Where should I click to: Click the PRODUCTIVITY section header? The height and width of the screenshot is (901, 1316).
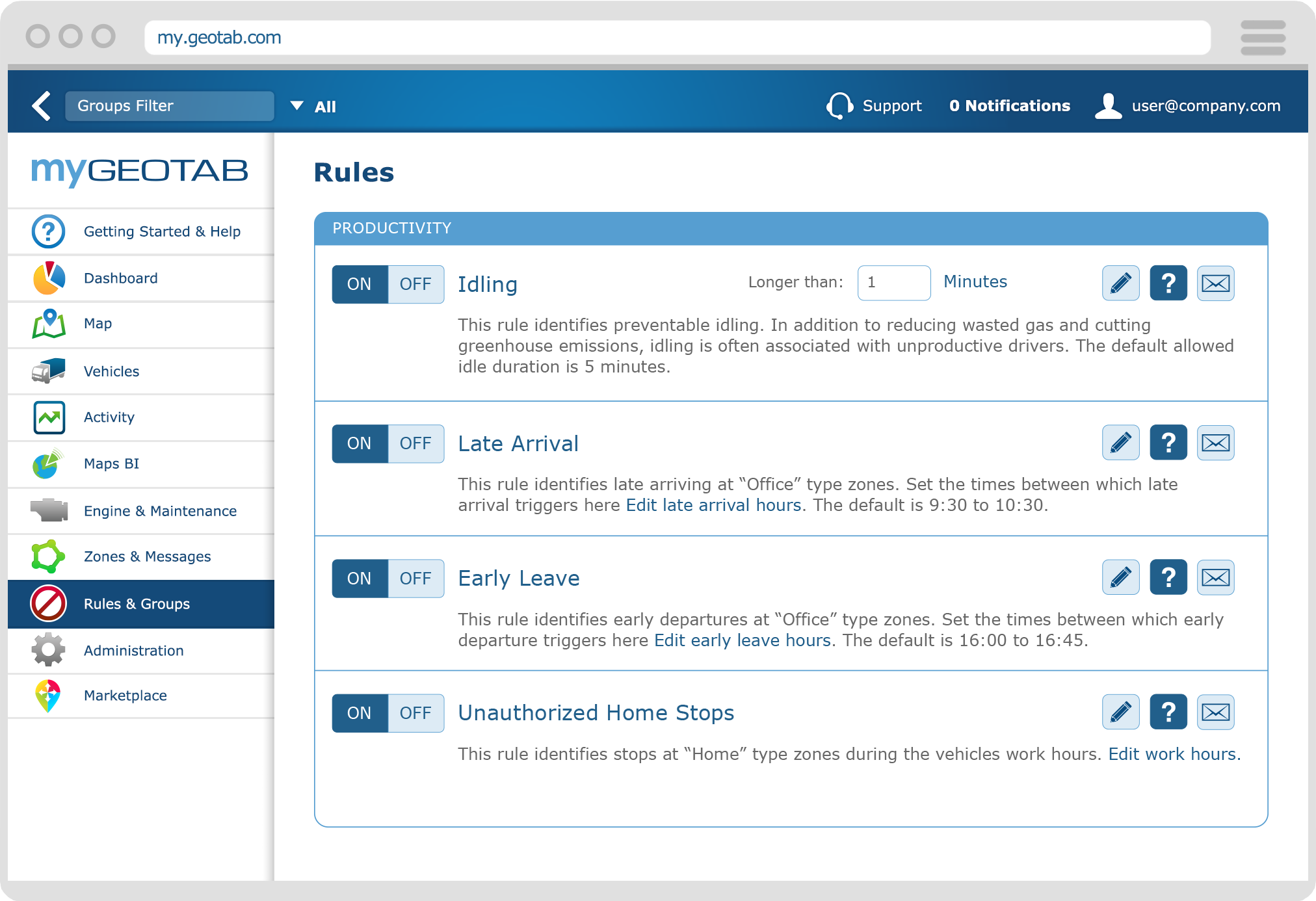tap(791, 228)
